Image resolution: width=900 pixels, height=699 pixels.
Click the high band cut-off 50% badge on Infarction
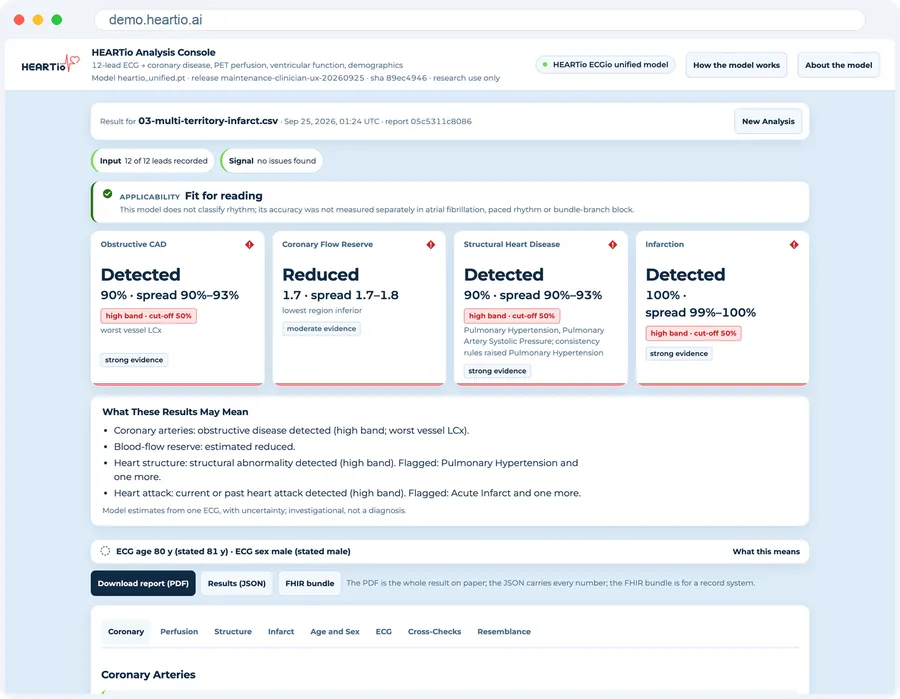(693, 333)
